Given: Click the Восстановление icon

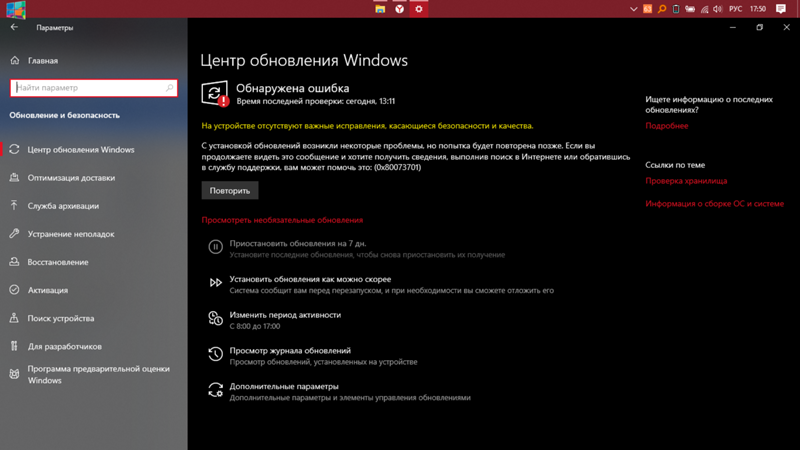Looking at the screenshot, I should click(14, 262).
